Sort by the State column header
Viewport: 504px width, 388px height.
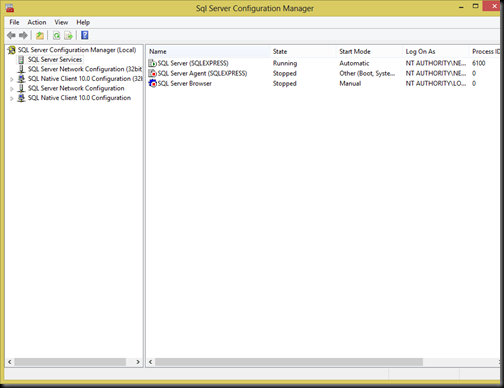coord(303,51)
